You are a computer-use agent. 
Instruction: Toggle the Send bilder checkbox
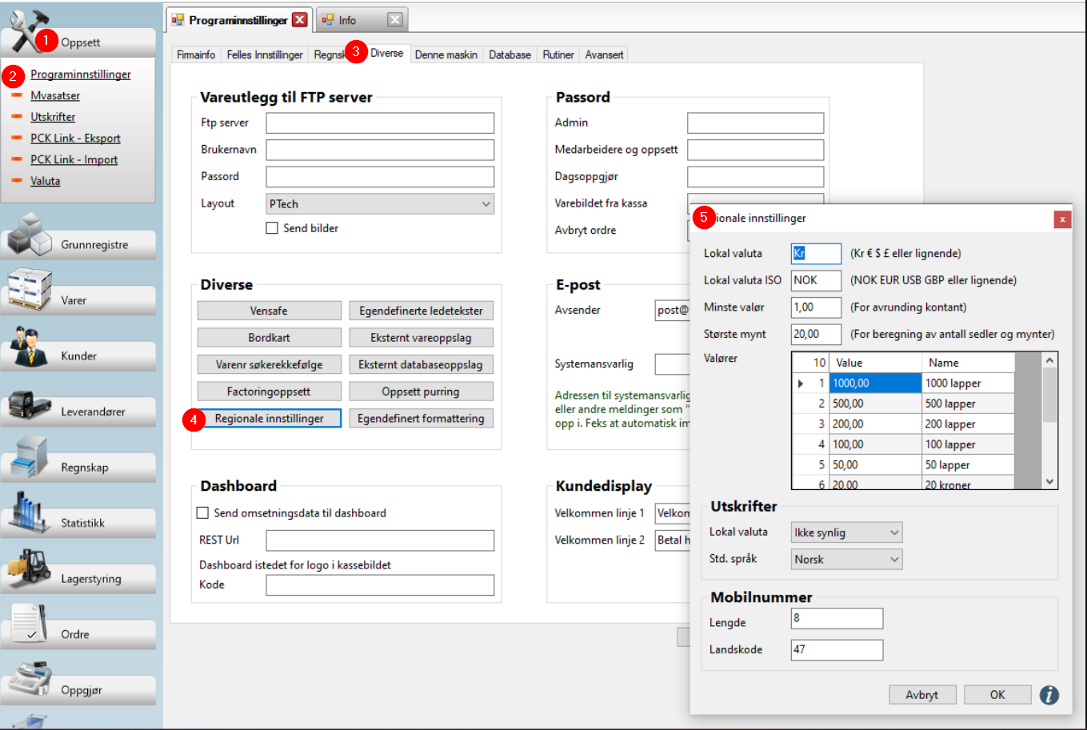click(x=272, y=228)
